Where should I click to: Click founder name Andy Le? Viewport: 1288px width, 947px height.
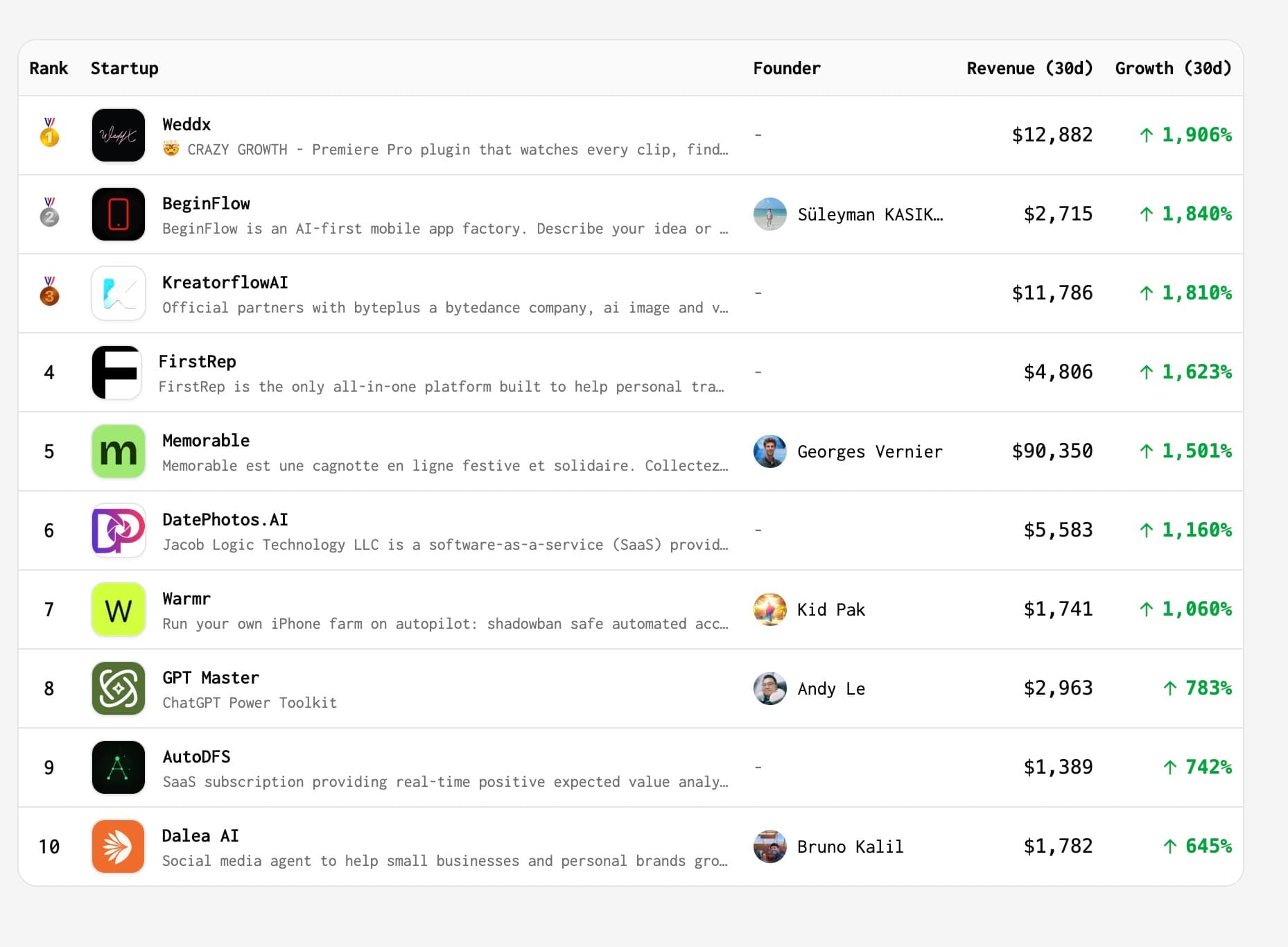(x=831, y=688)
